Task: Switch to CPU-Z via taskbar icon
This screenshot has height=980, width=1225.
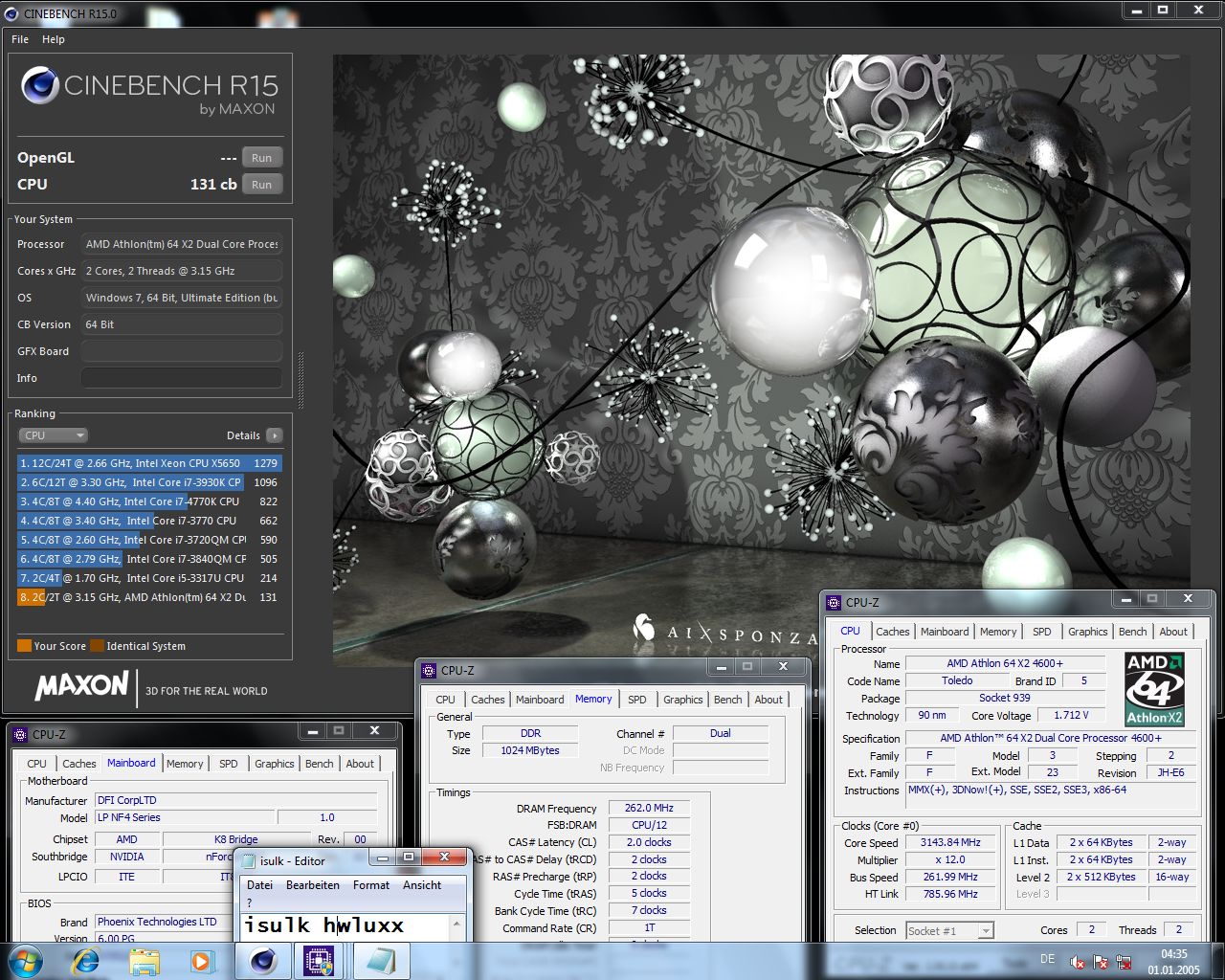Action: click(320, 961)
